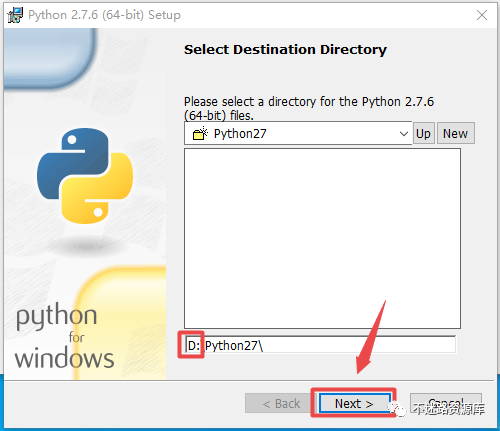500x431 pixels.
Task: Proceed by clicking Next >
Action: pos(354,403)
